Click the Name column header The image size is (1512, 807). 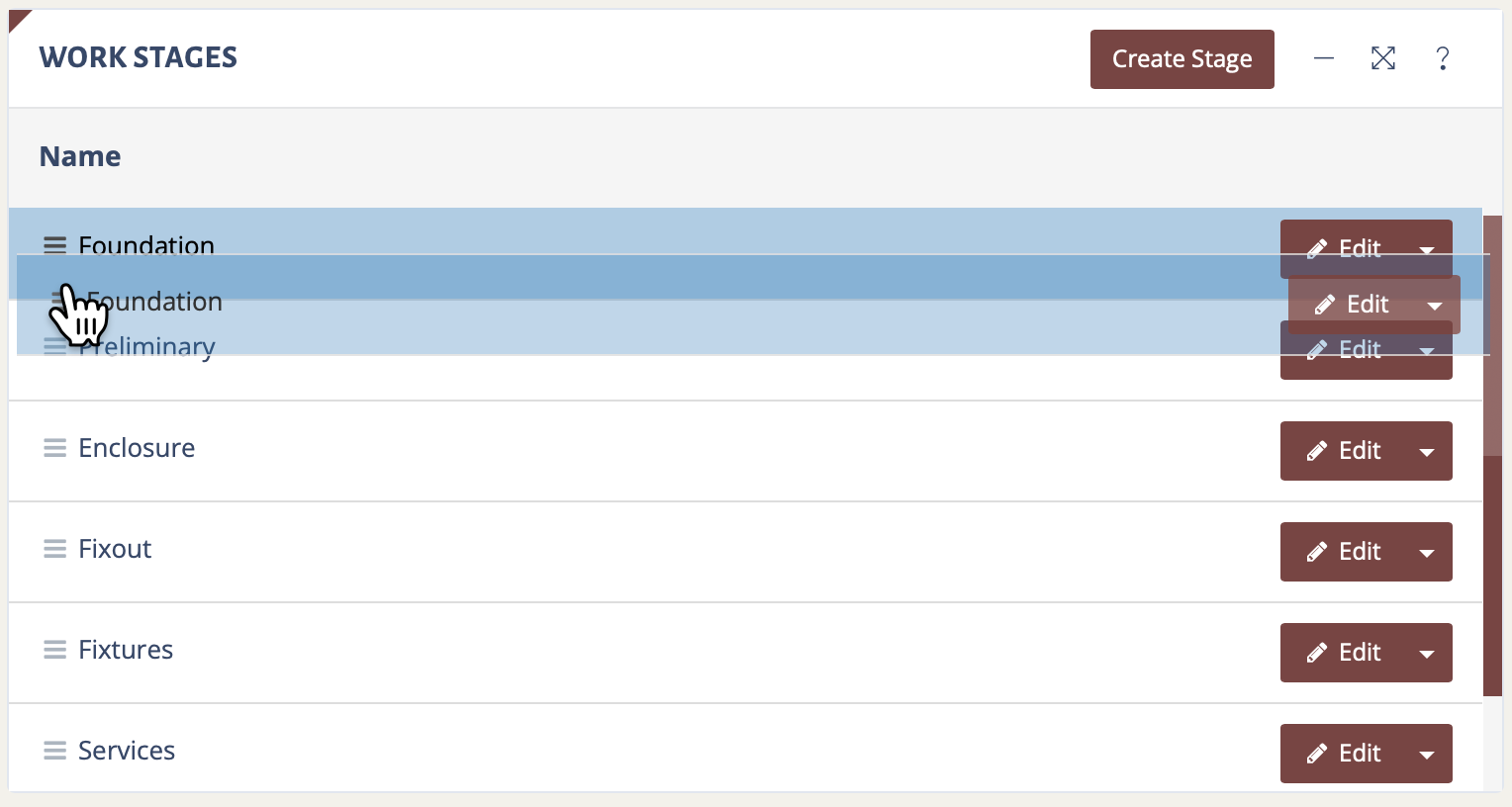(x=80, y=156)
